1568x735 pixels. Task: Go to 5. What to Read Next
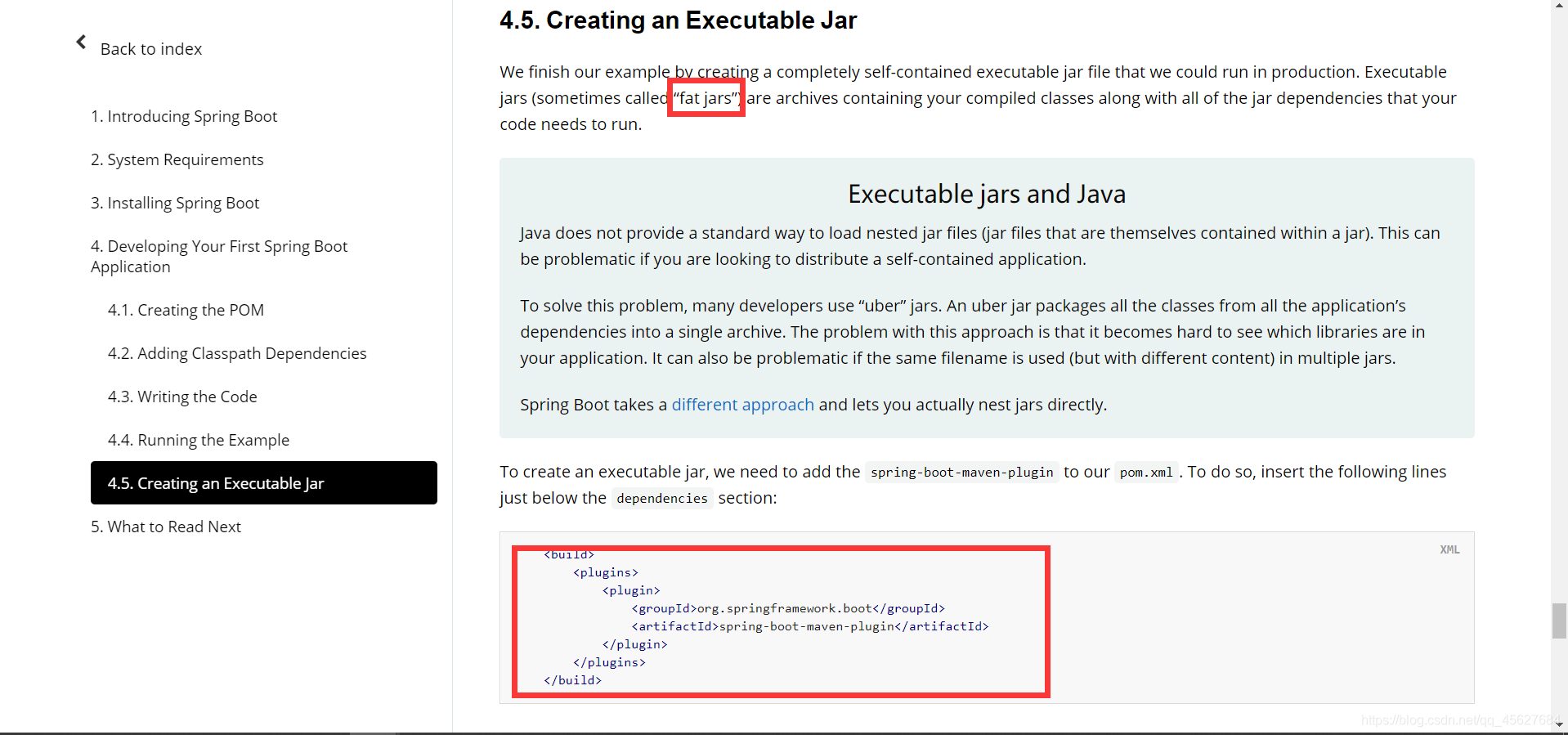[166, 527]
